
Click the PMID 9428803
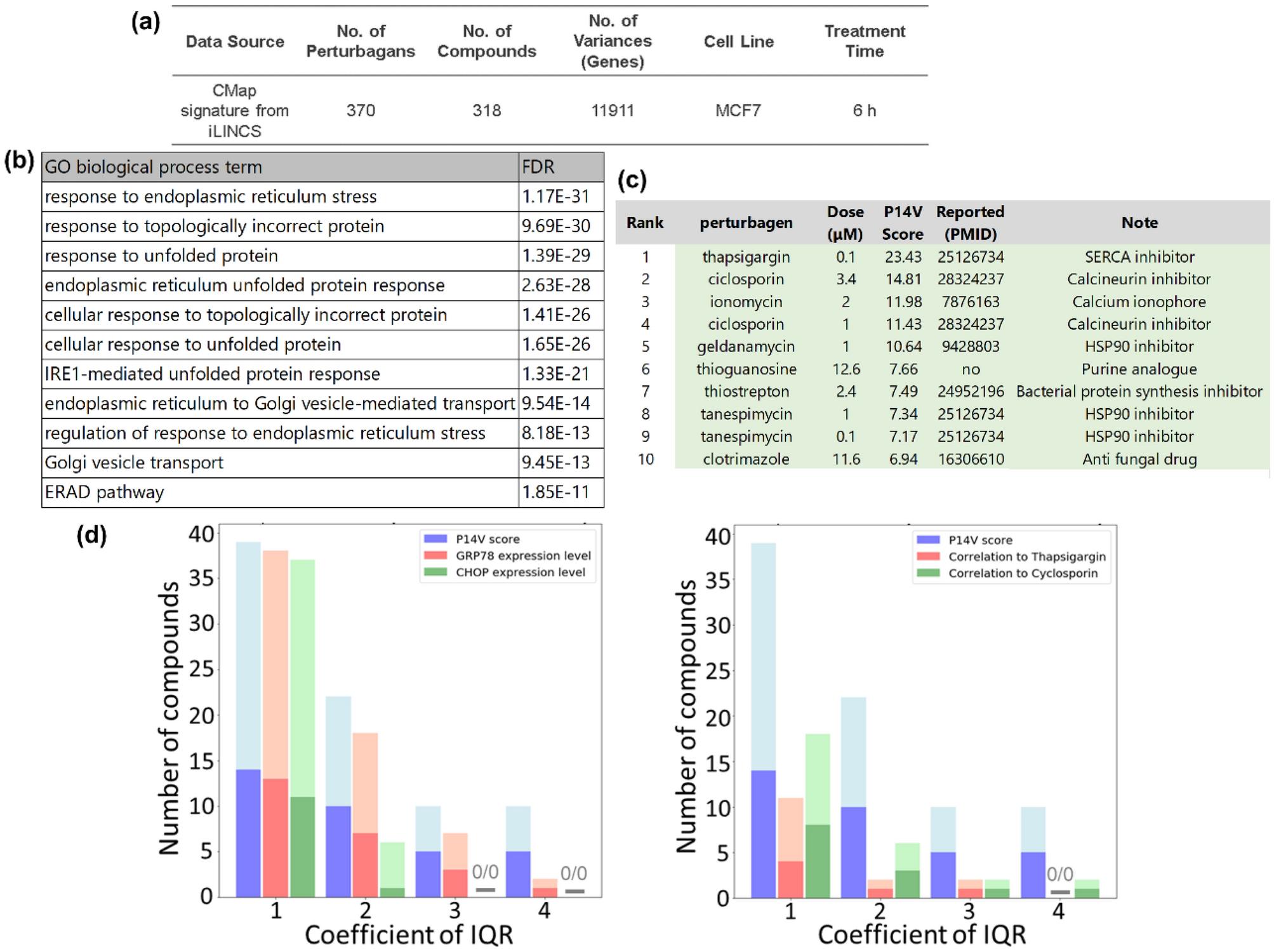pyautogui.click(x=971, y=347)
